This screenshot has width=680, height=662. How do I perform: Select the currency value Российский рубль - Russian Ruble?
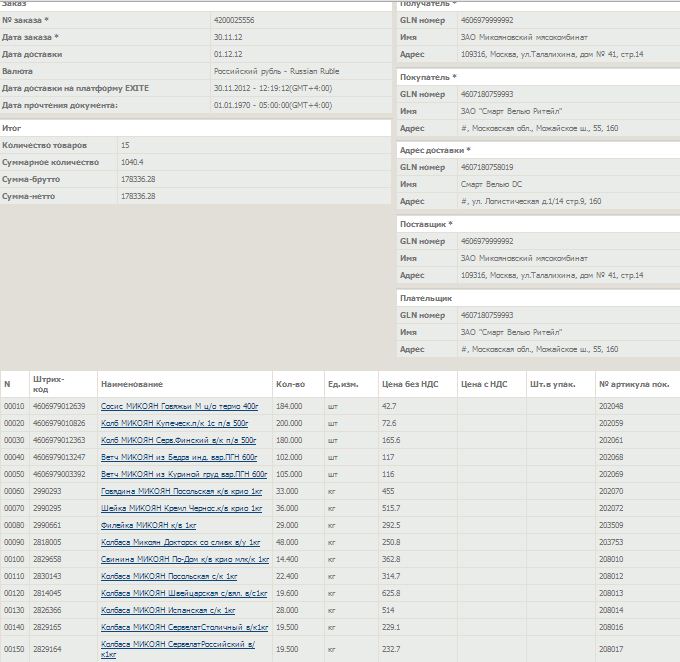click(x=276, y=71)
